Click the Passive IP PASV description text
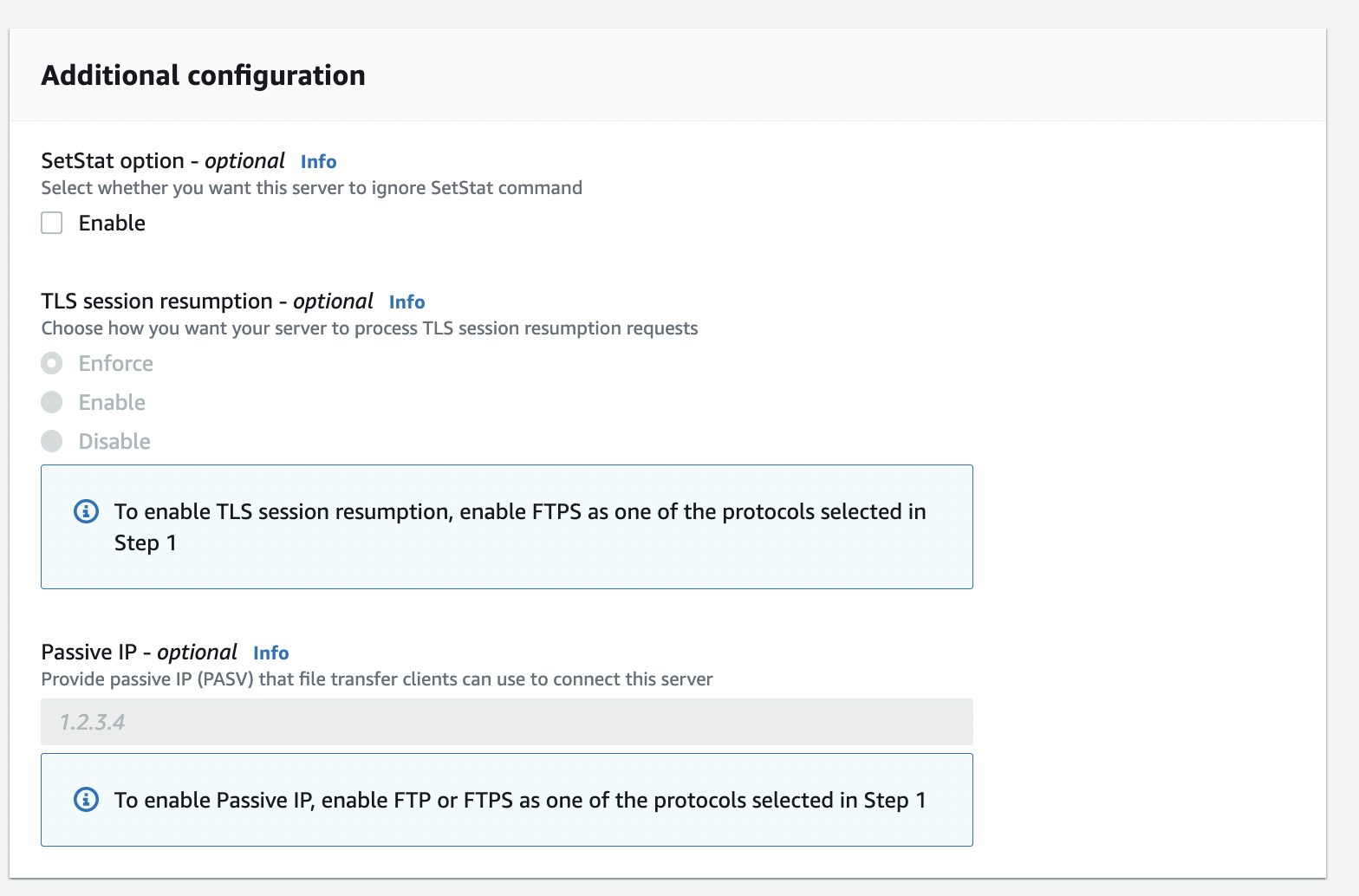This screenshot has width=1359, height=896. [x=377, y=679]
